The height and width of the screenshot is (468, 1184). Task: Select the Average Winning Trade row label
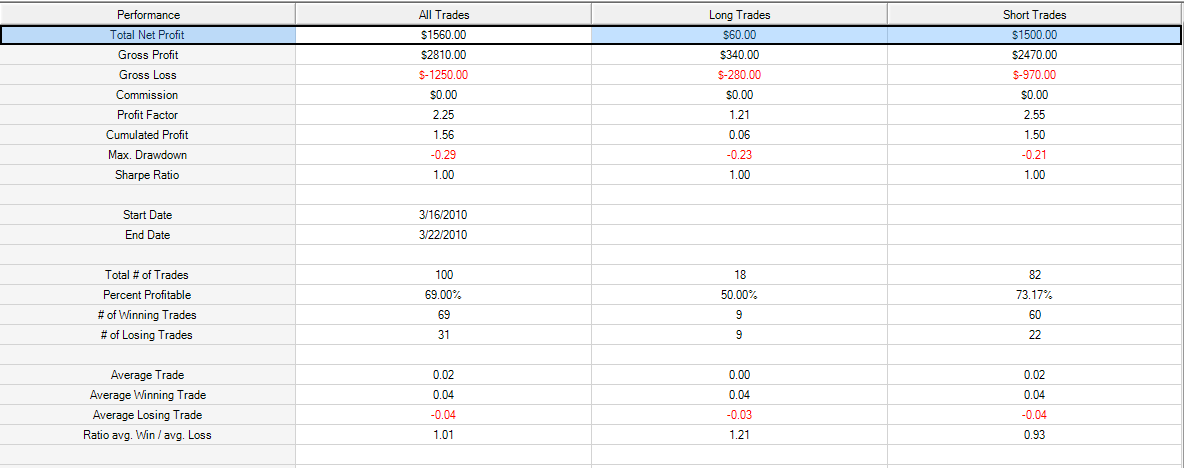tap(147, 395)
